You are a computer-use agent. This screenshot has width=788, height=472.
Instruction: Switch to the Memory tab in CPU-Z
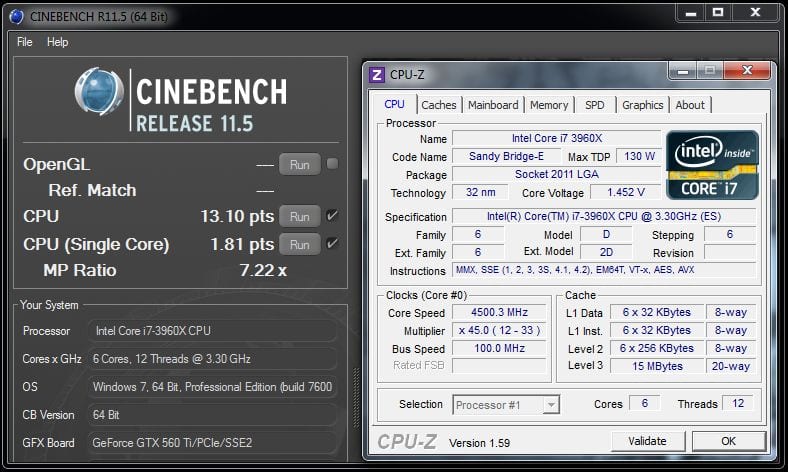click(x=549, y=105)
